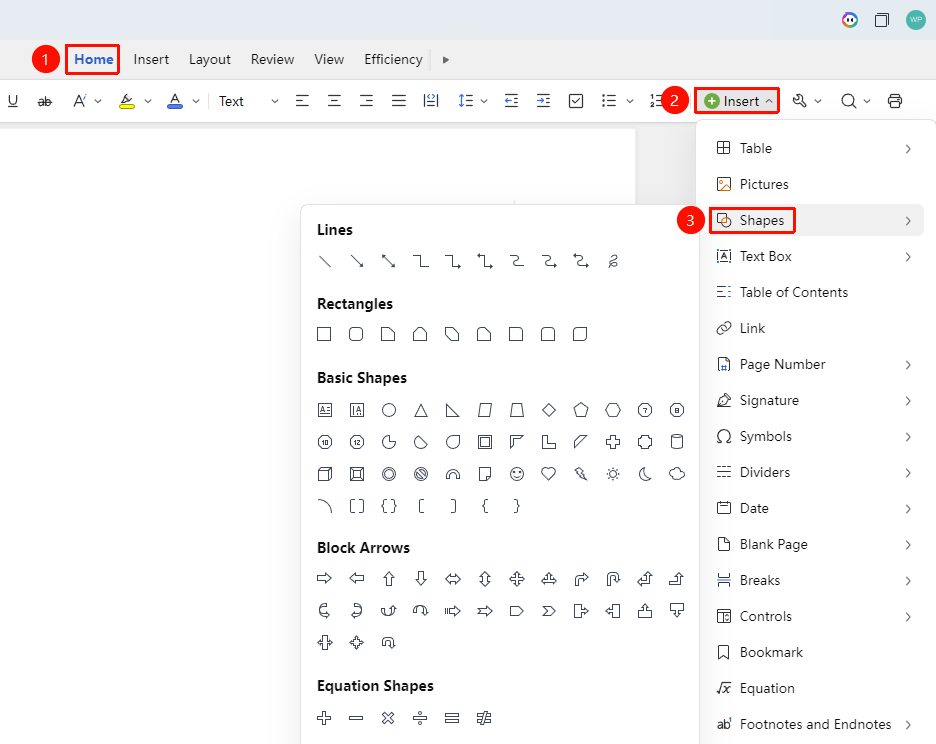
Task: Switch to the Review tab
Action: coord(272,60)
